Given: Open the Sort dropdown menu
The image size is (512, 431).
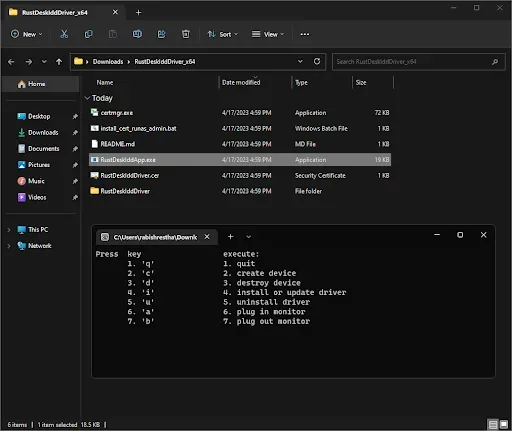Looking at the screenshot, I should click(x=222, y=34).
